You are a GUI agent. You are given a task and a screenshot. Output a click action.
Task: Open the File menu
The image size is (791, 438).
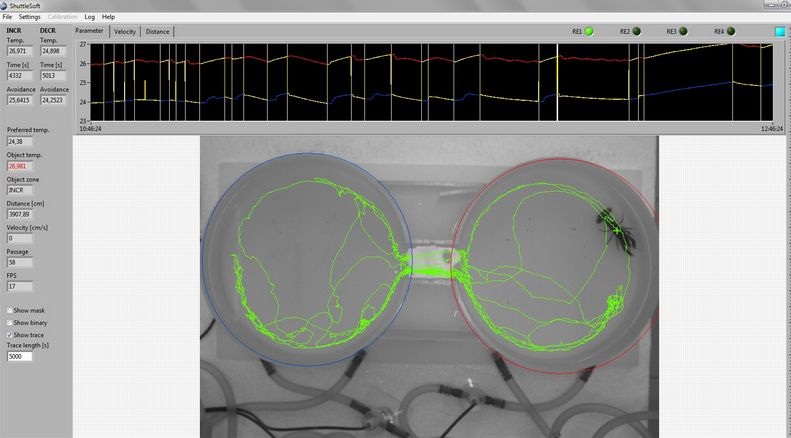8,17
